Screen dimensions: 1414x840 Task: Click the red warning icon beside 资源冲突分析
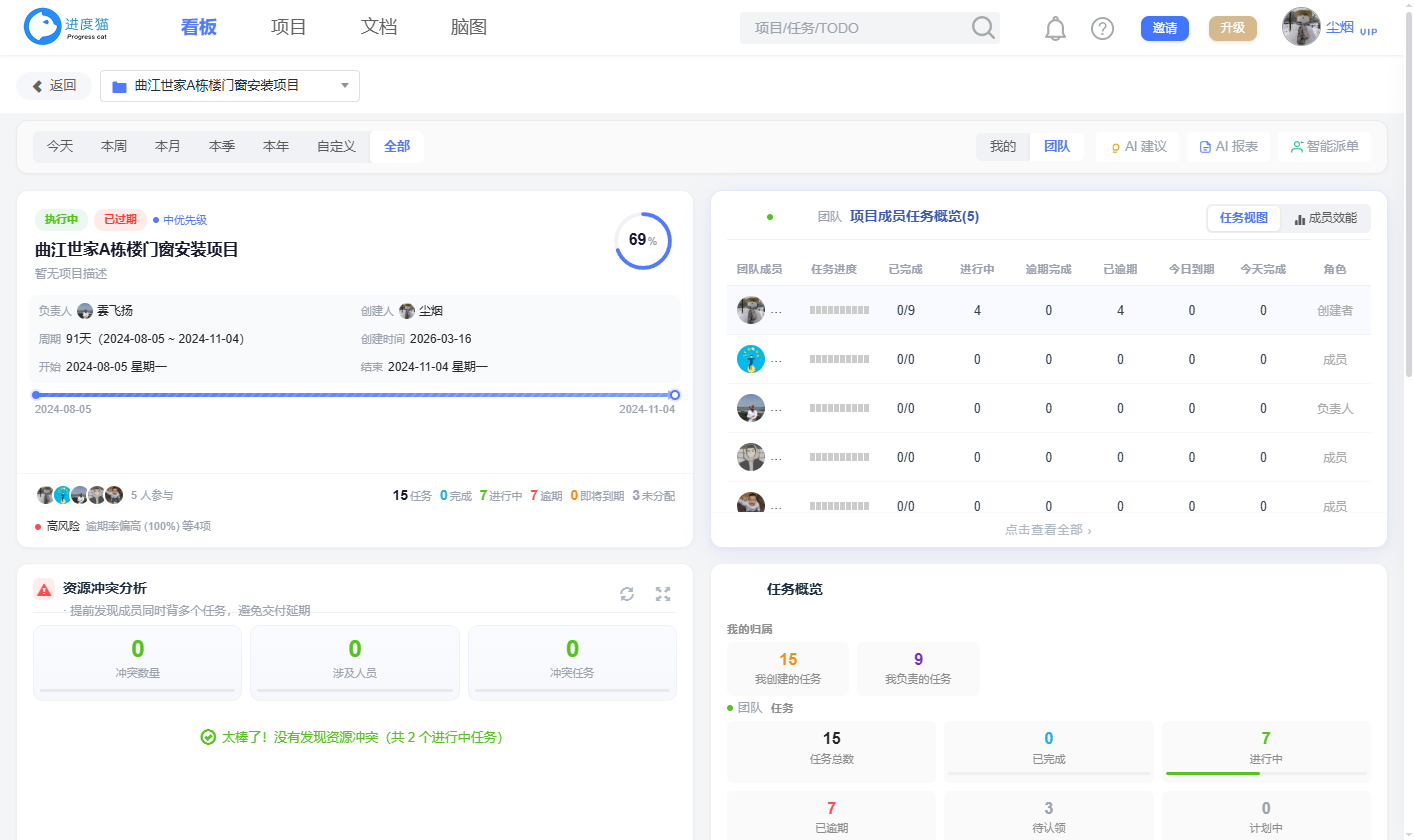44,589
